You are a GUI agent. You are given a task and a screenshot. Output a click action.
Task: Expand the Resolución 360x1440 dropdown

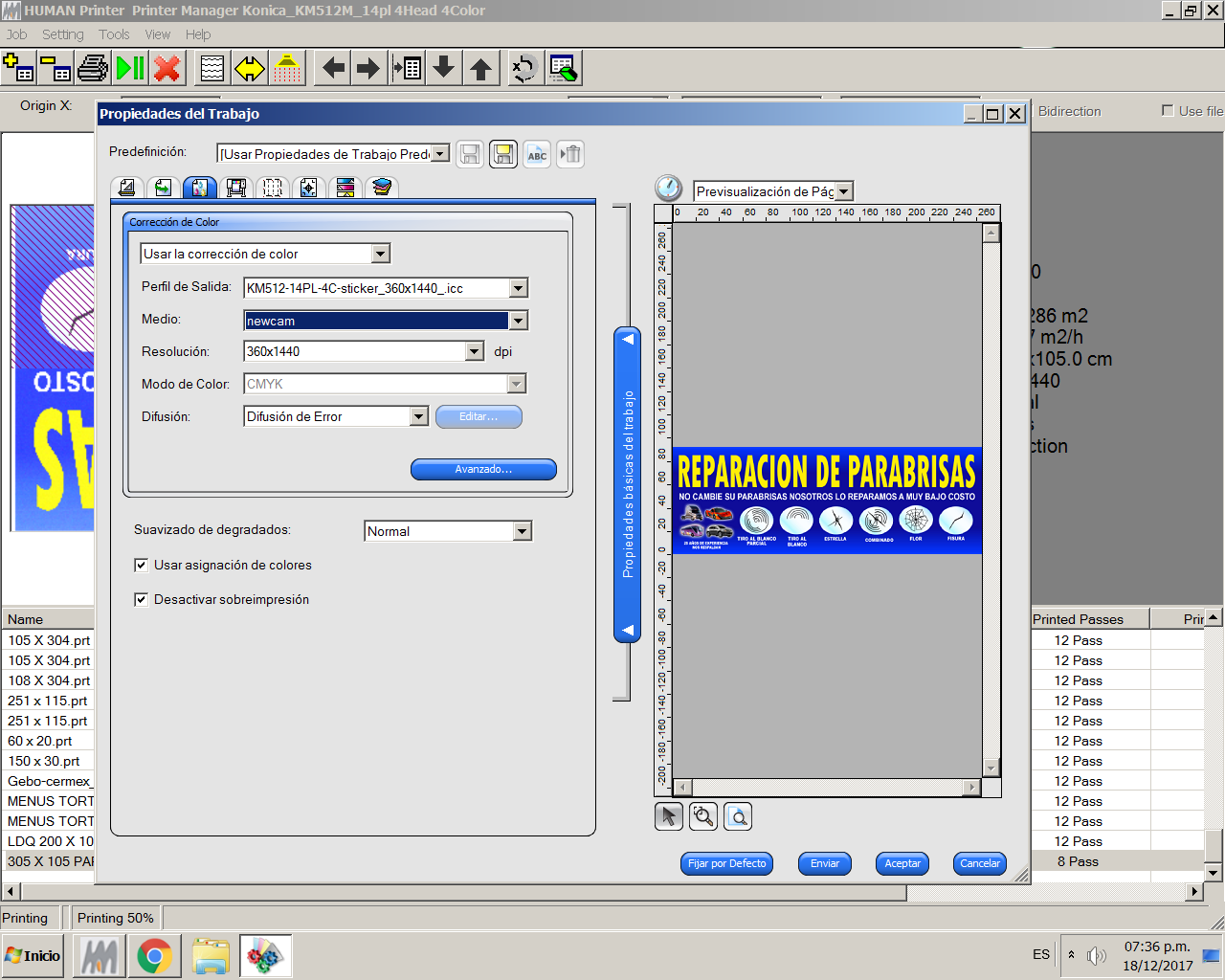tap(475, 351)
